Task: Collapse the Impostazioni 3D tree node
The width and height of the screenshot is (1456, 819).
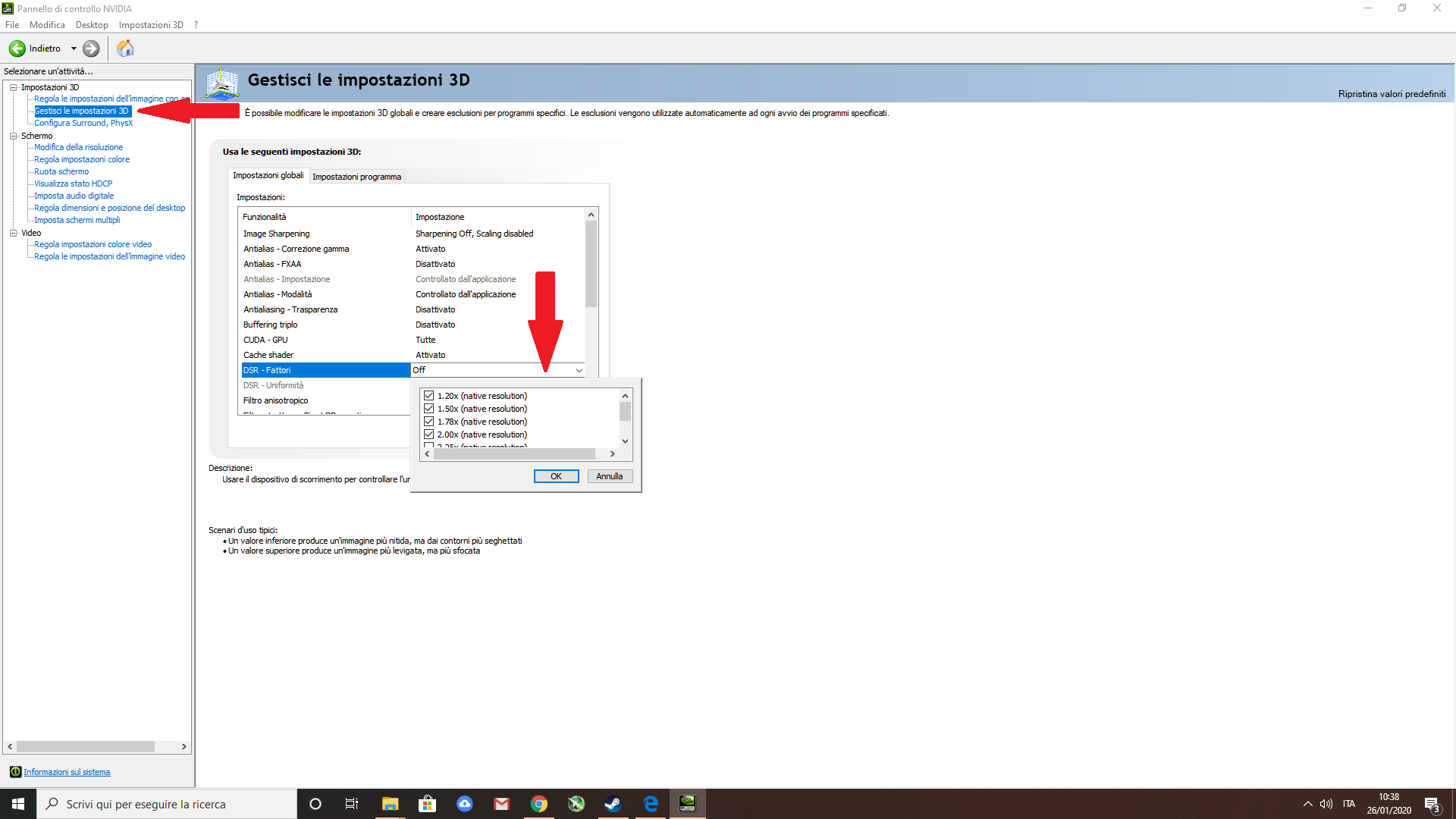Action: 13,87
